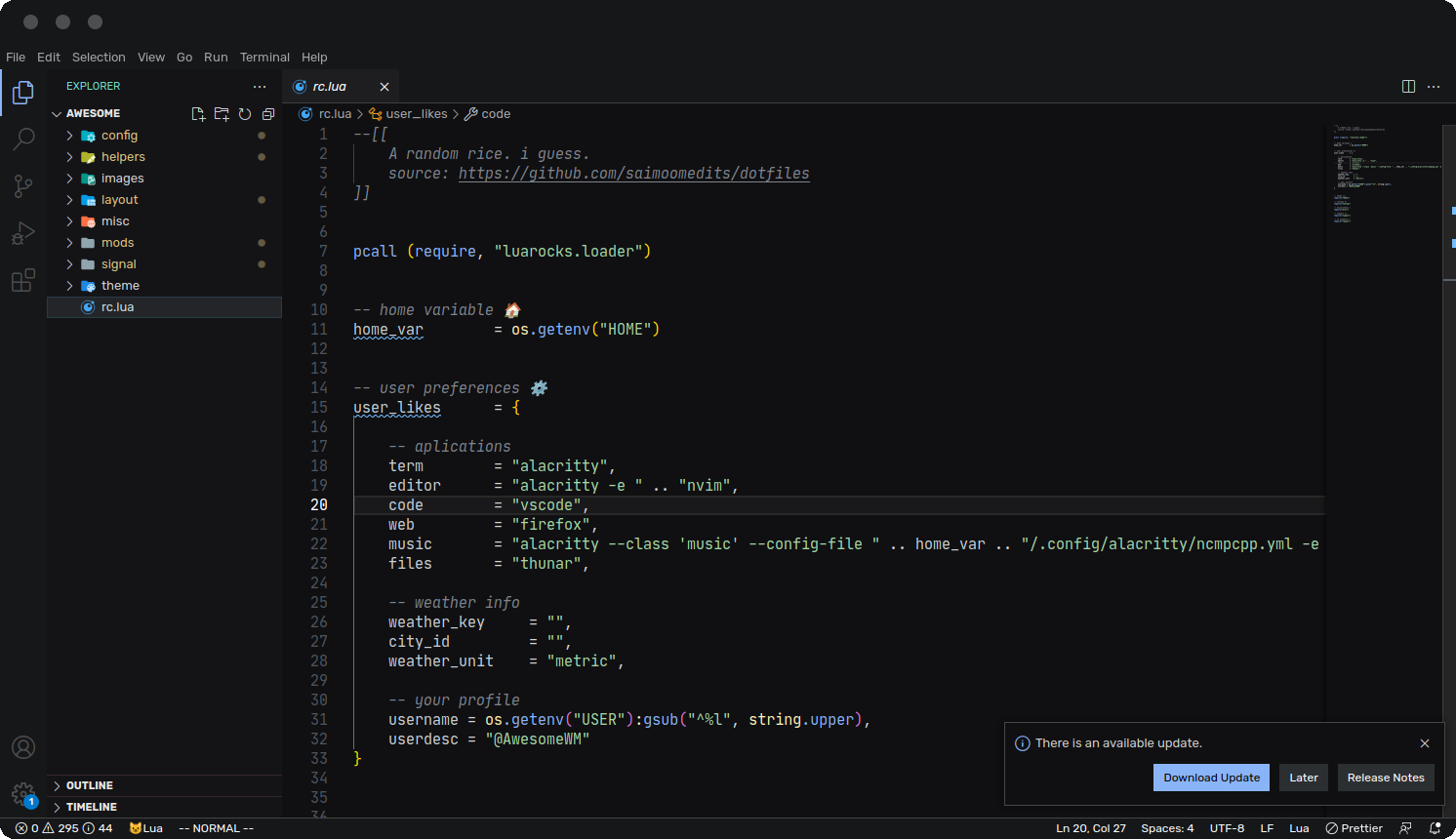Open the Run and Debug view
Screen dimensions: 1456x839
point(23,233)
